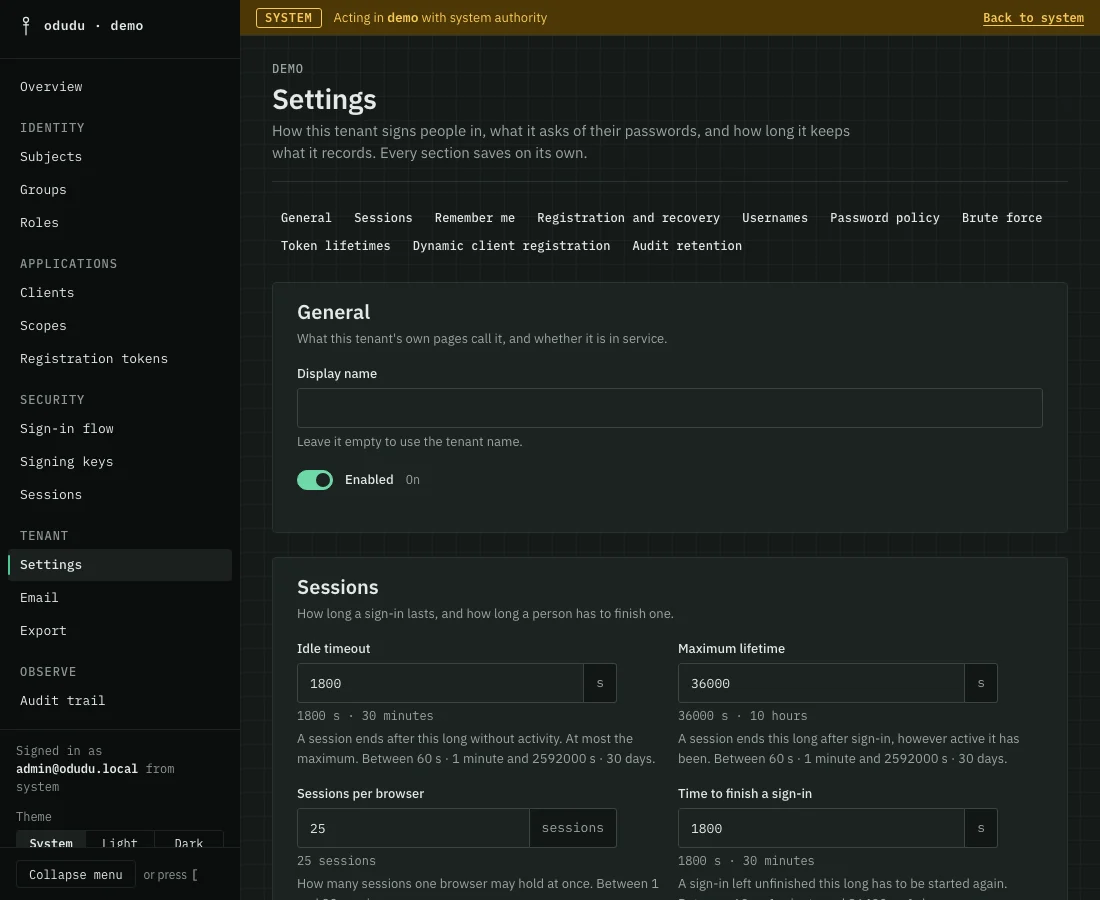Open the Roles page
Screen dimensions: 1100x900
[39, 222]
